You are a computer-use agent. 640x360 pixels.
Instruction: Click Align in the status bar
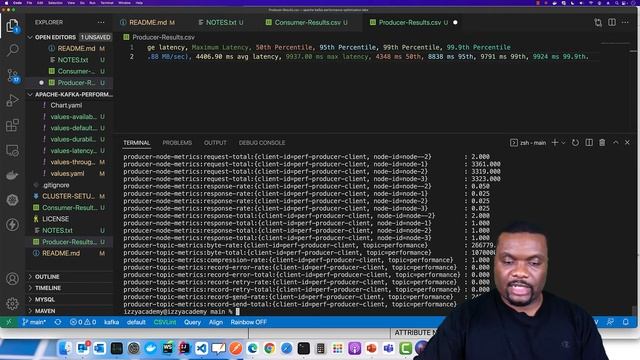(216, 322)
